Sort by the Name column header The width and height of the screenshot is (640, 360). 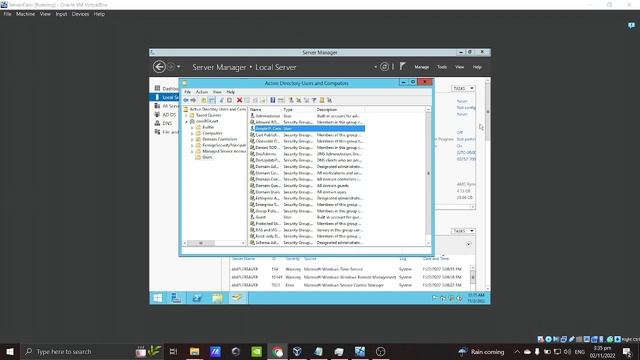(265, 109)
